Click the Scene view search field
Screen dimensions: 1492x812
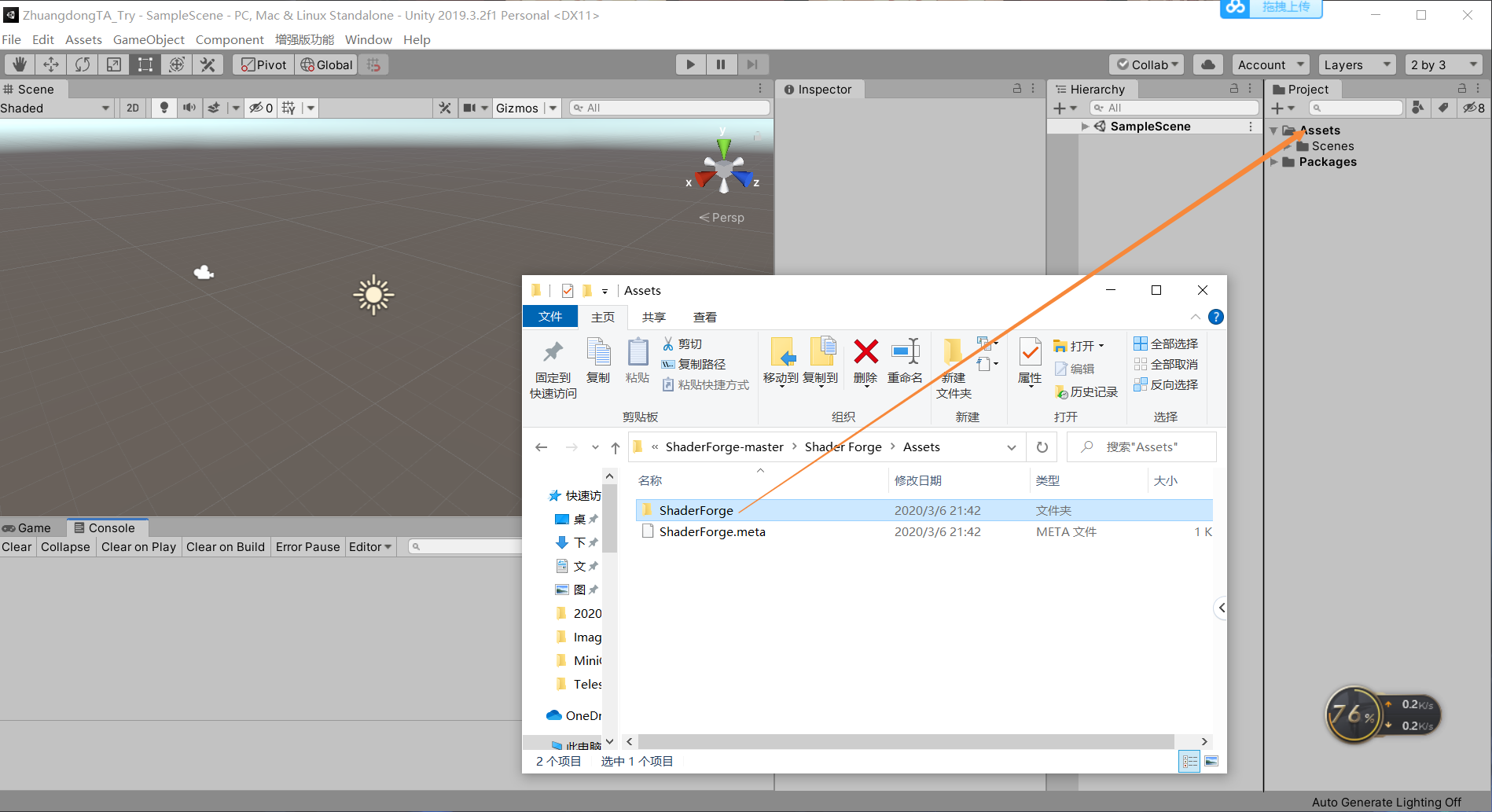pos(670,108)
